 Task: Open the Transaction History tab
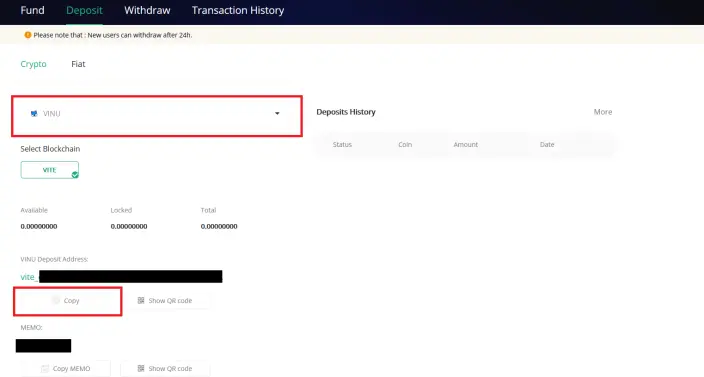(238, 10)
